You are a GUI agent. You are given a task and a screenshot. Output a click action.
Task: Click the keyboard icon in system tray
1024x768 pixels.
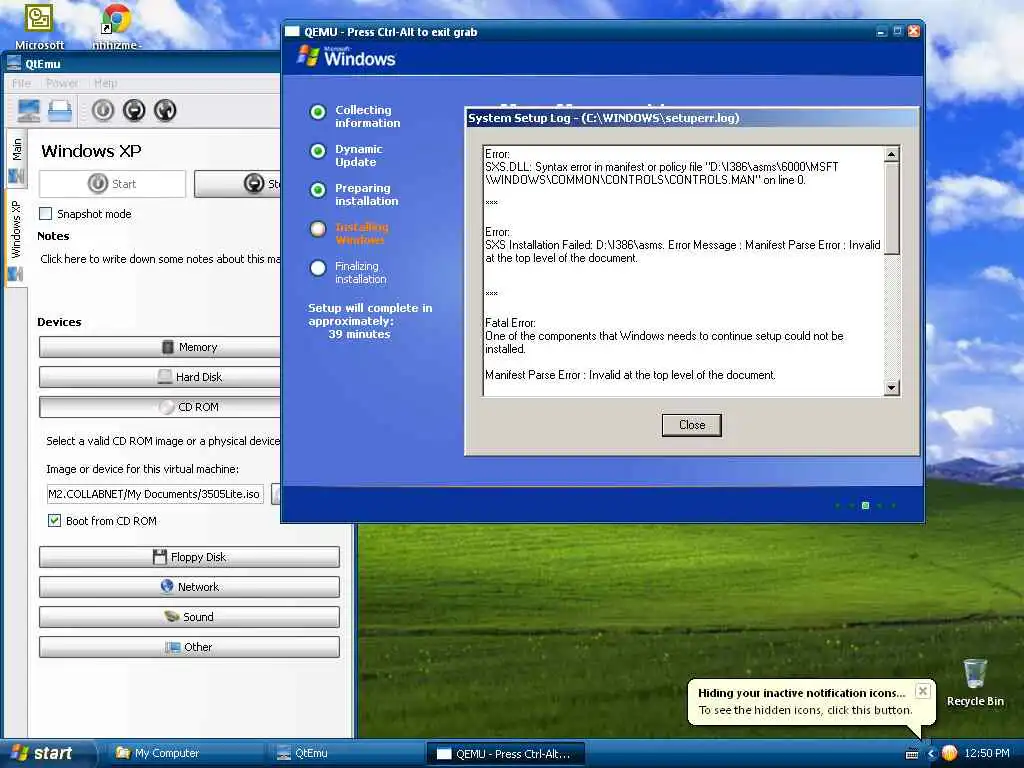[912, 754]
